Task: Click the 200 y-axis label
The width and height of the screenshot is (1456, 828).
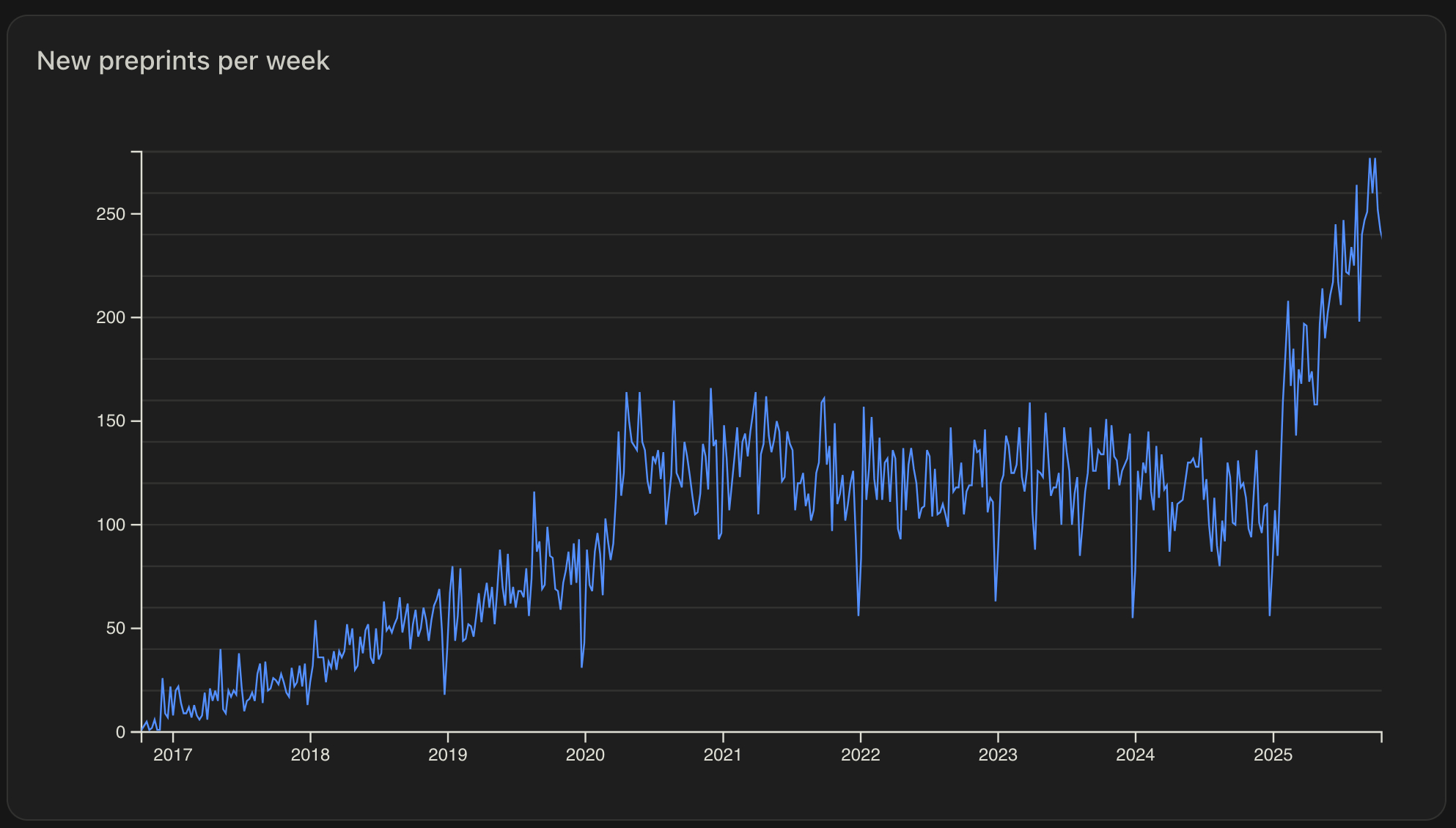Action: pos(111,317)
